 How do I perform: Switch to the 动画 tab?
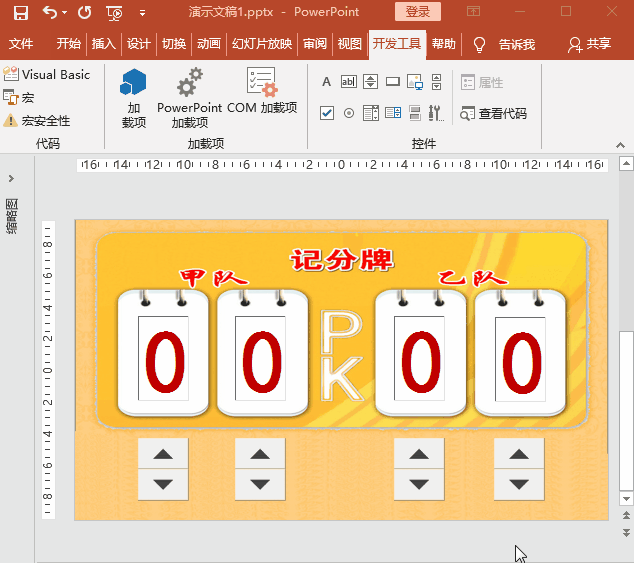click(209, 43)
